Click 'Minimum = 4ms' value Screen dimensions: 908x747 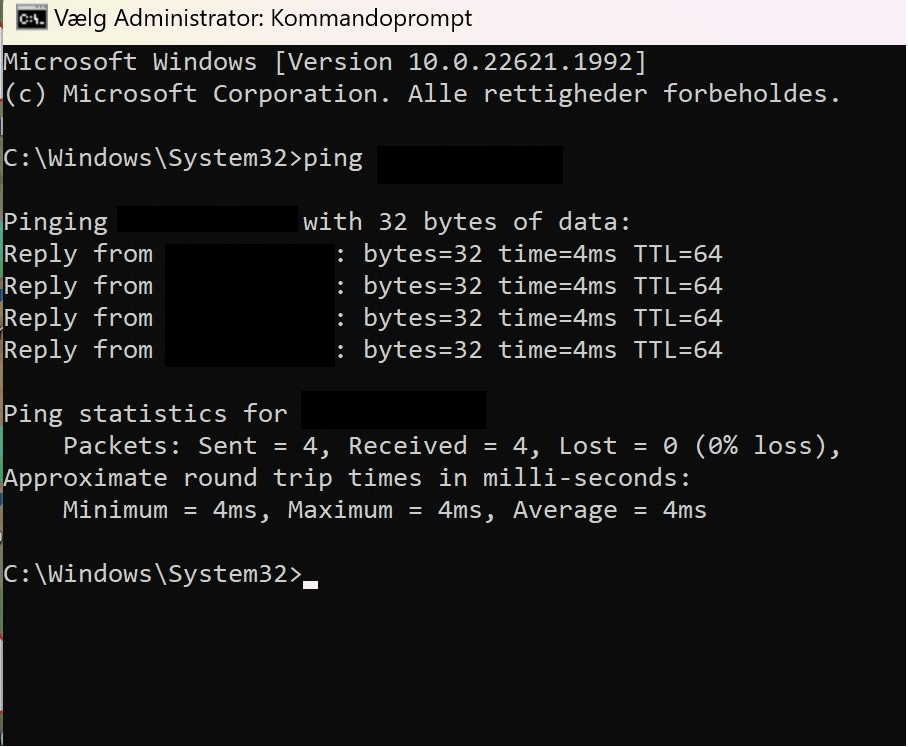[160, 510]
